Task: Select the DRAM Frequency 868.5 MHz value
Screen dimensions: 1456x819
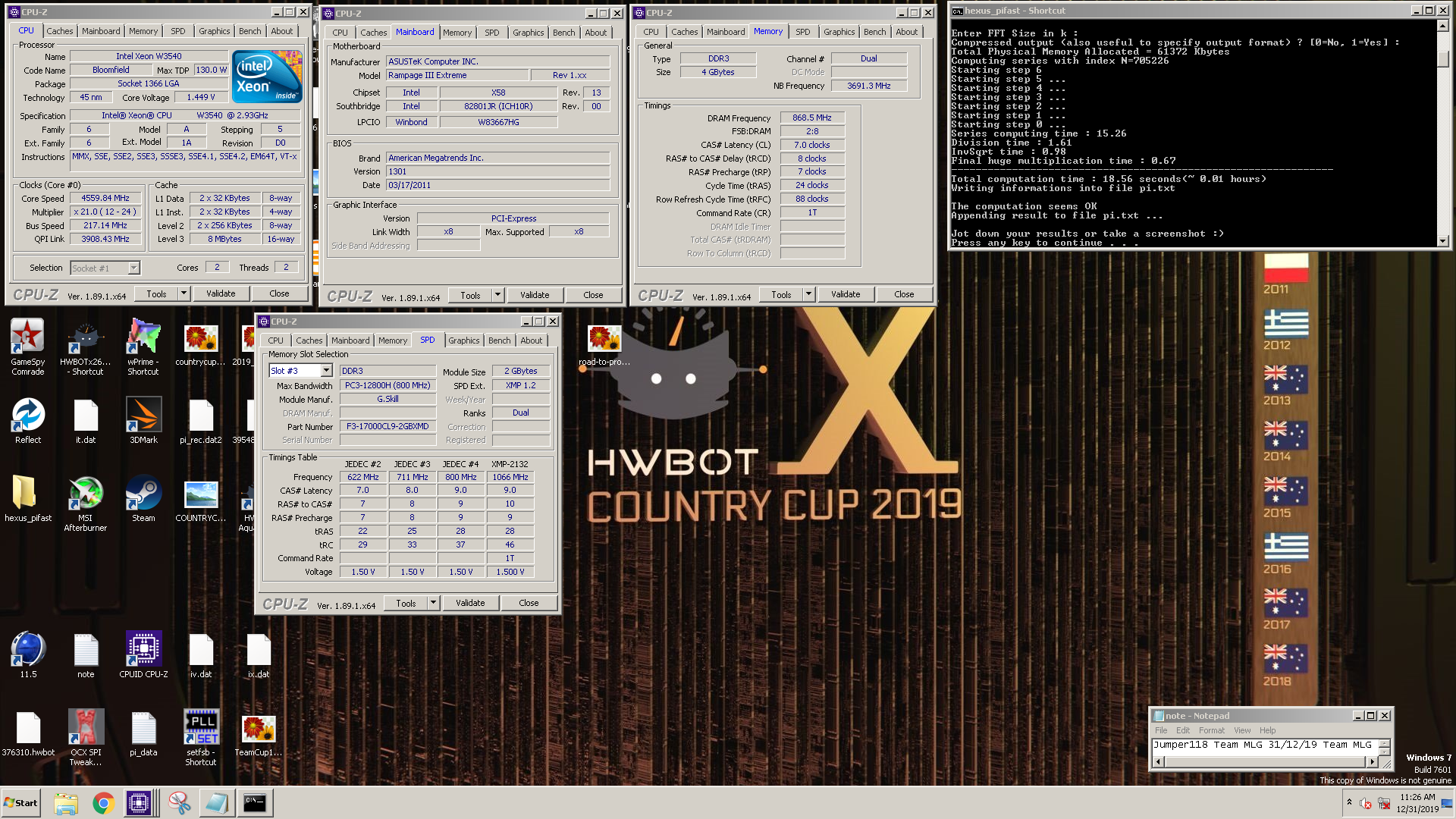Action: 812,118
